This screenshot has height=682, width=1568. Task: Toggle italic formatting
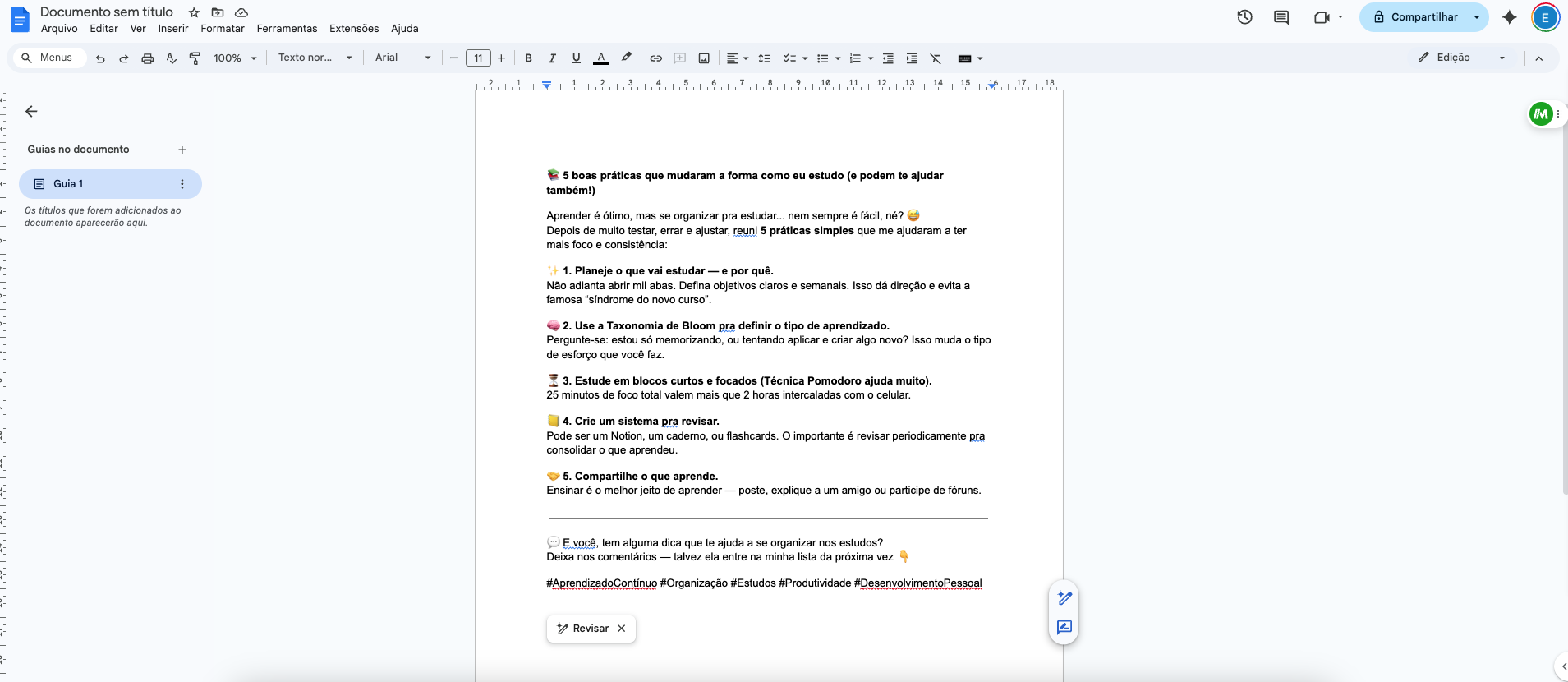click(552, 58)
